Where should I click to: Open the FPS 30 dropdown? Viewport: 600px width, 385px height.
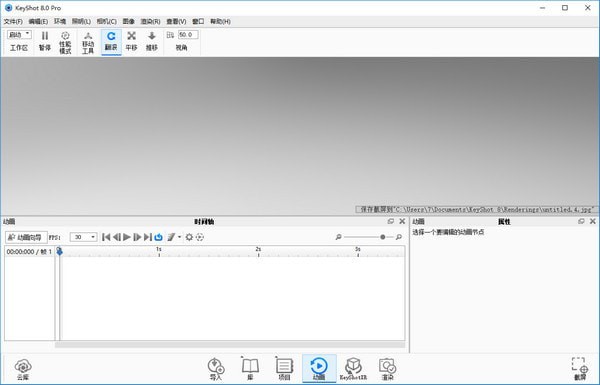pyautogui.click(x=83, y=237)
